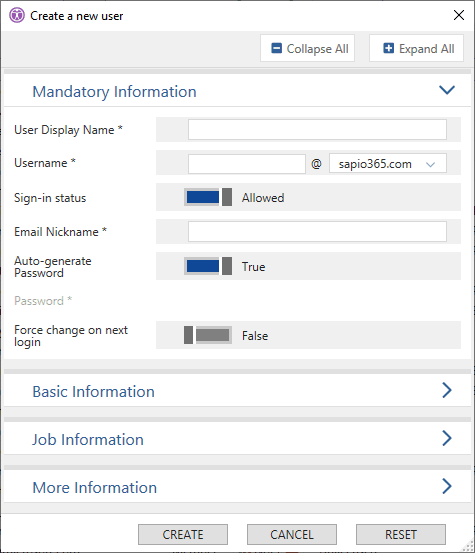Open the Job Information section header
Image resolution: width=475 pixels, height=553 pixels.
click(x=237, y=438)
